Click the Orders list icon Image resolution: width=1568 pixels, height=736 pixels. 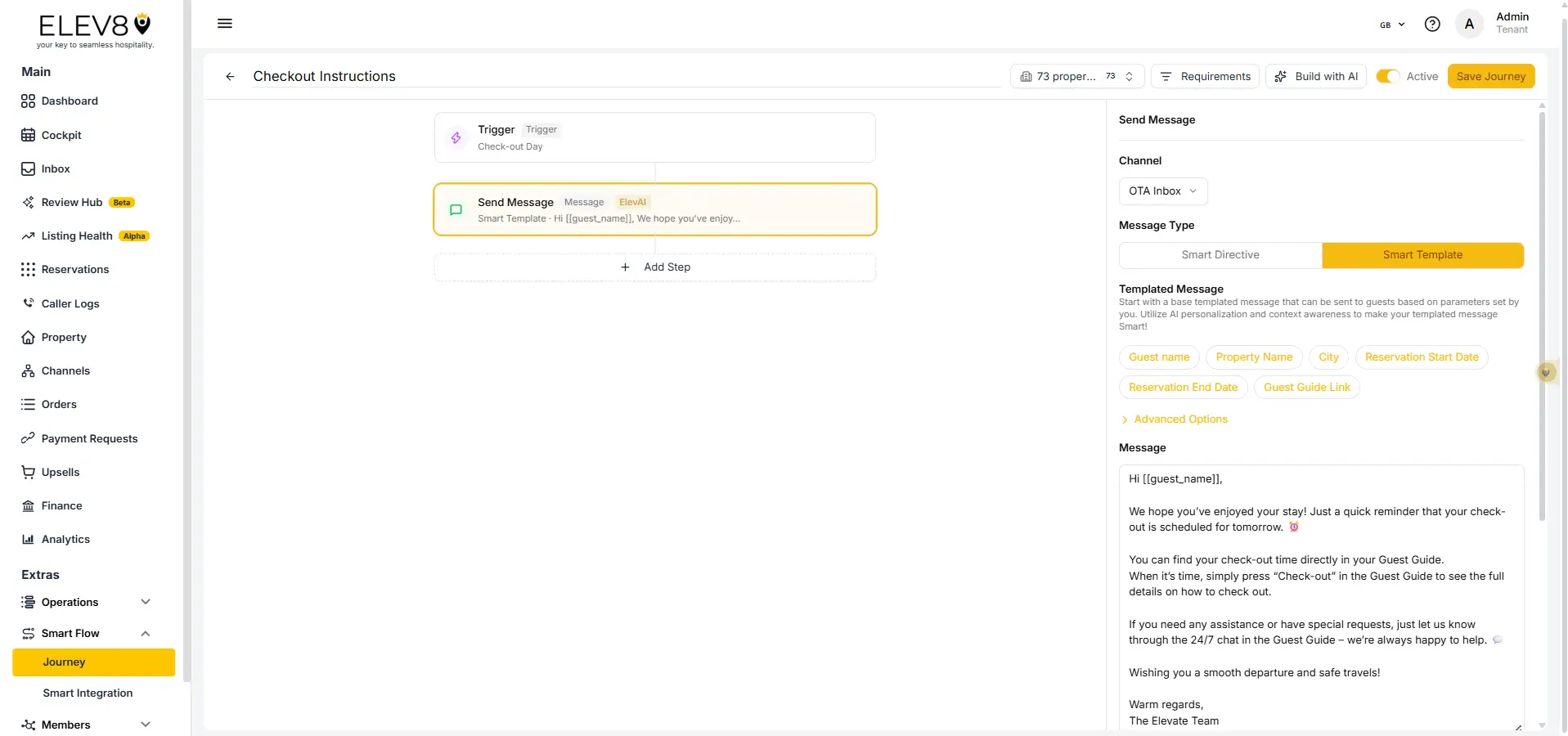(x=28, y=404)
